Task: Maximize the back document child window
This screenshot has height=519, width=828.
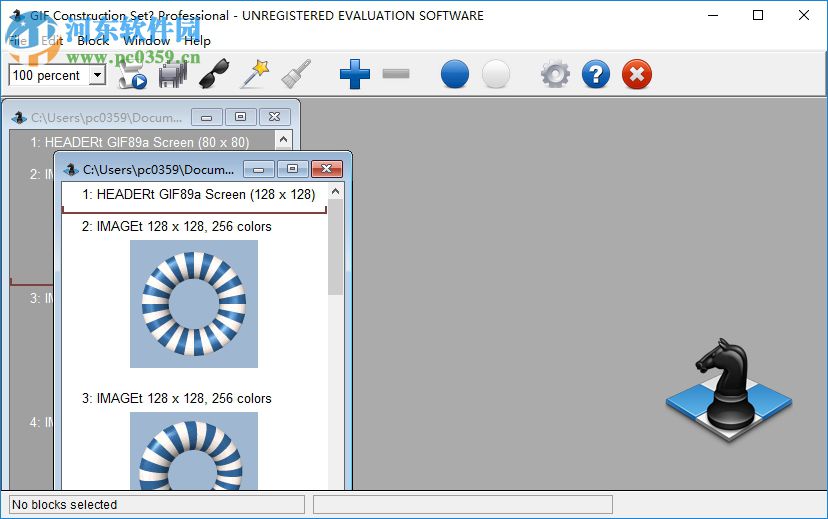Action: point(240,117)
